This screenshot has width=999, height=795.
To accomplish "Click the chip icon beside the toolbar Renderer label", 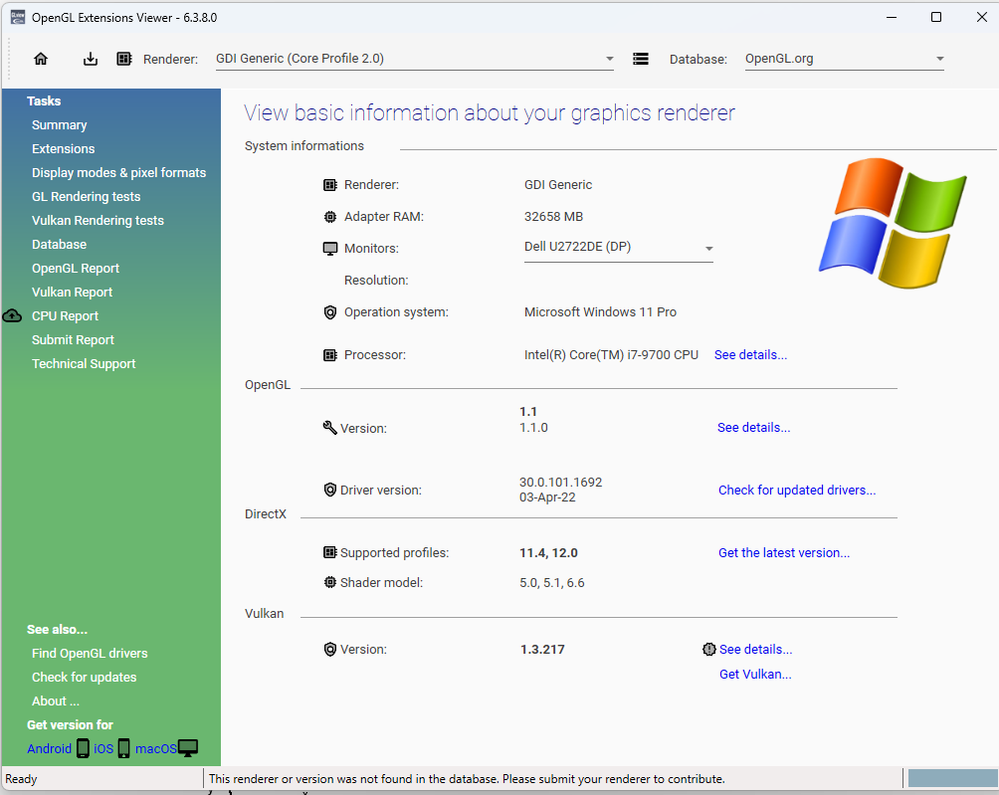I will [x=124, y=59].
